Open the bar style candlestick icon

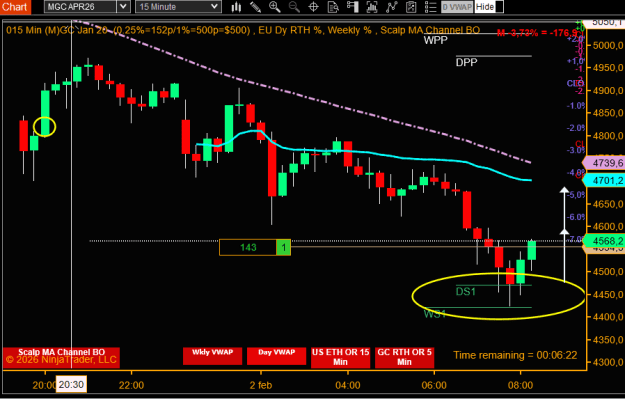click(x=236, y=7)
